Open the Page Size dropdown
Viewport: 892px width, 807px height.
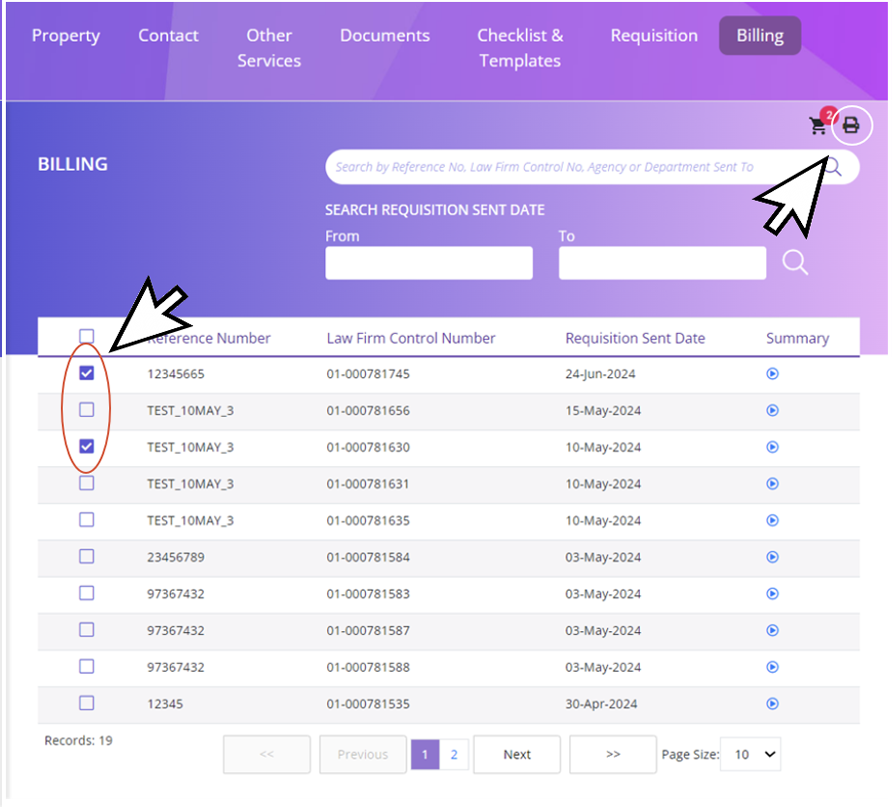point(752,755)
